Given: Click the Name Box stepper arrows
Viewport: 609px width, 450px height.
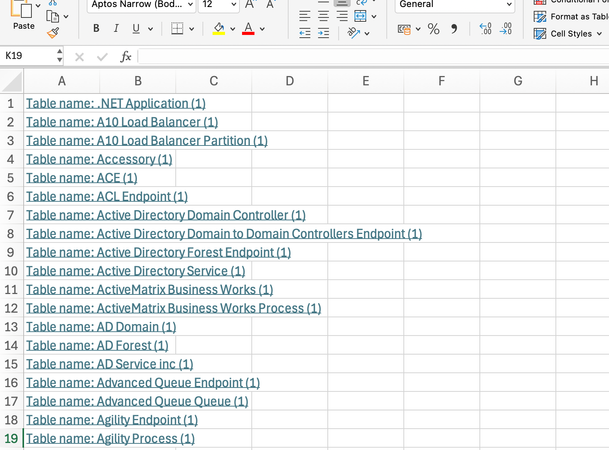Looking at the screenshot, I should tap(59, 56).
